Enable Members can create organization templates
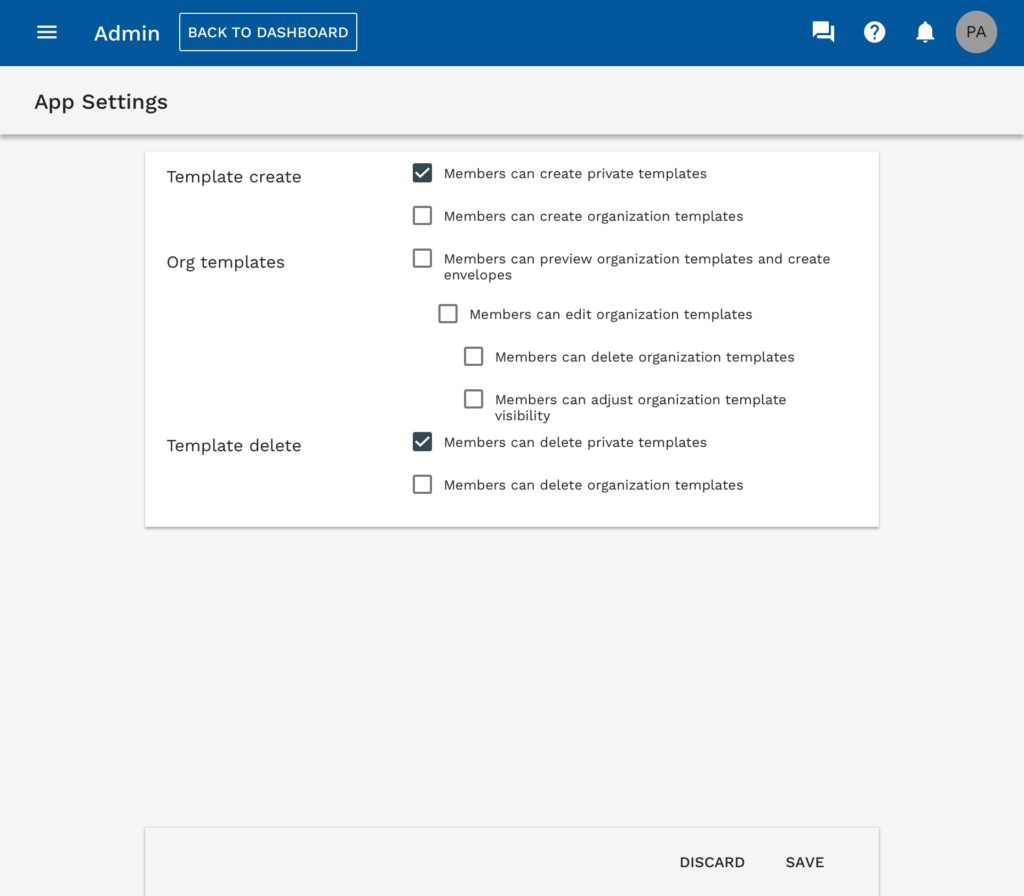Viewport: 1024px width, 896px height. pyautogui.click(x=423, y=216)
